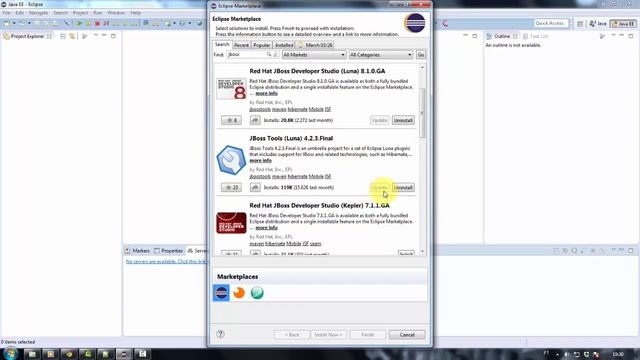Favorite JBoss Tools Luna with star button
Screen dimensions: 640x360
(x=231, y=187)
